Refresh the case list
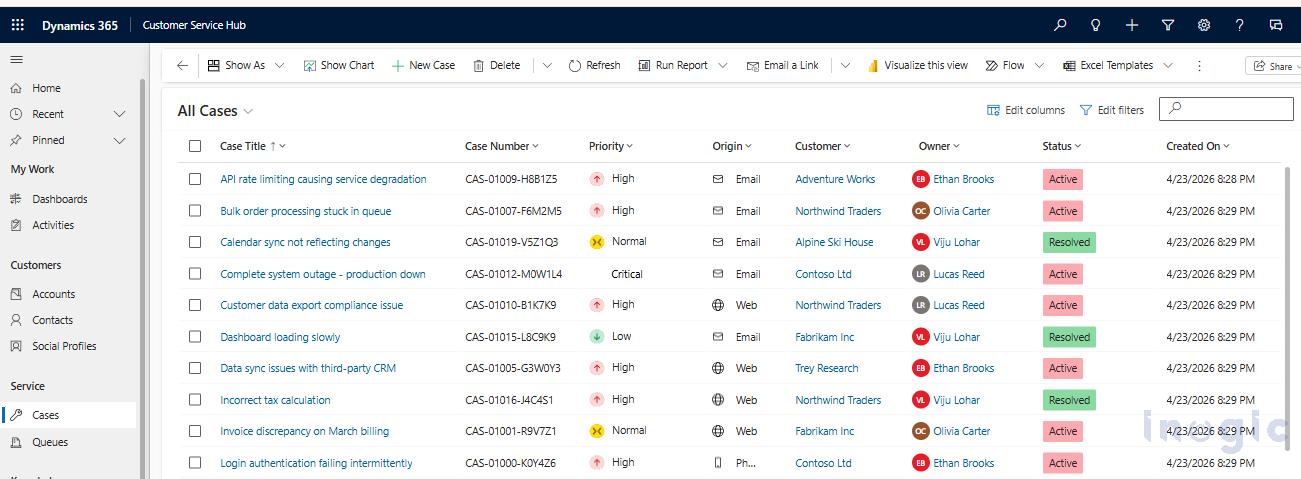The height and width of the screenshot is (479, 1301). pyautogui.click(x=594, y=65)
